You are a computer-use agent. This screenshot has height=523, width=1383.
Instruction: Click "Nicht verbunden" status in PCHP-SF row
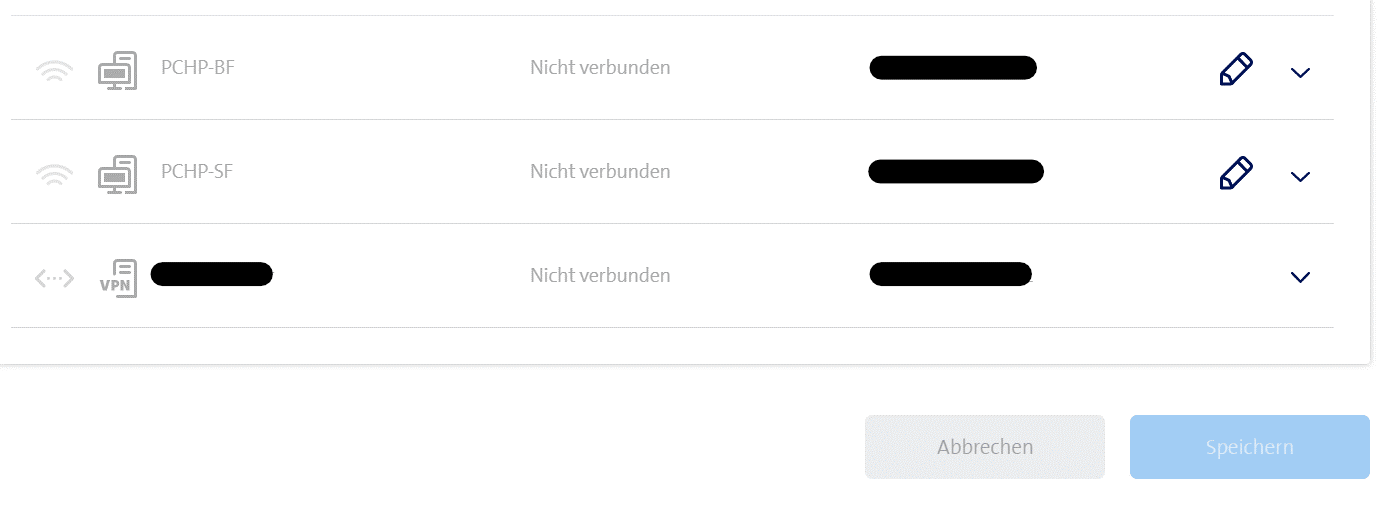click(x=600, y=171)
